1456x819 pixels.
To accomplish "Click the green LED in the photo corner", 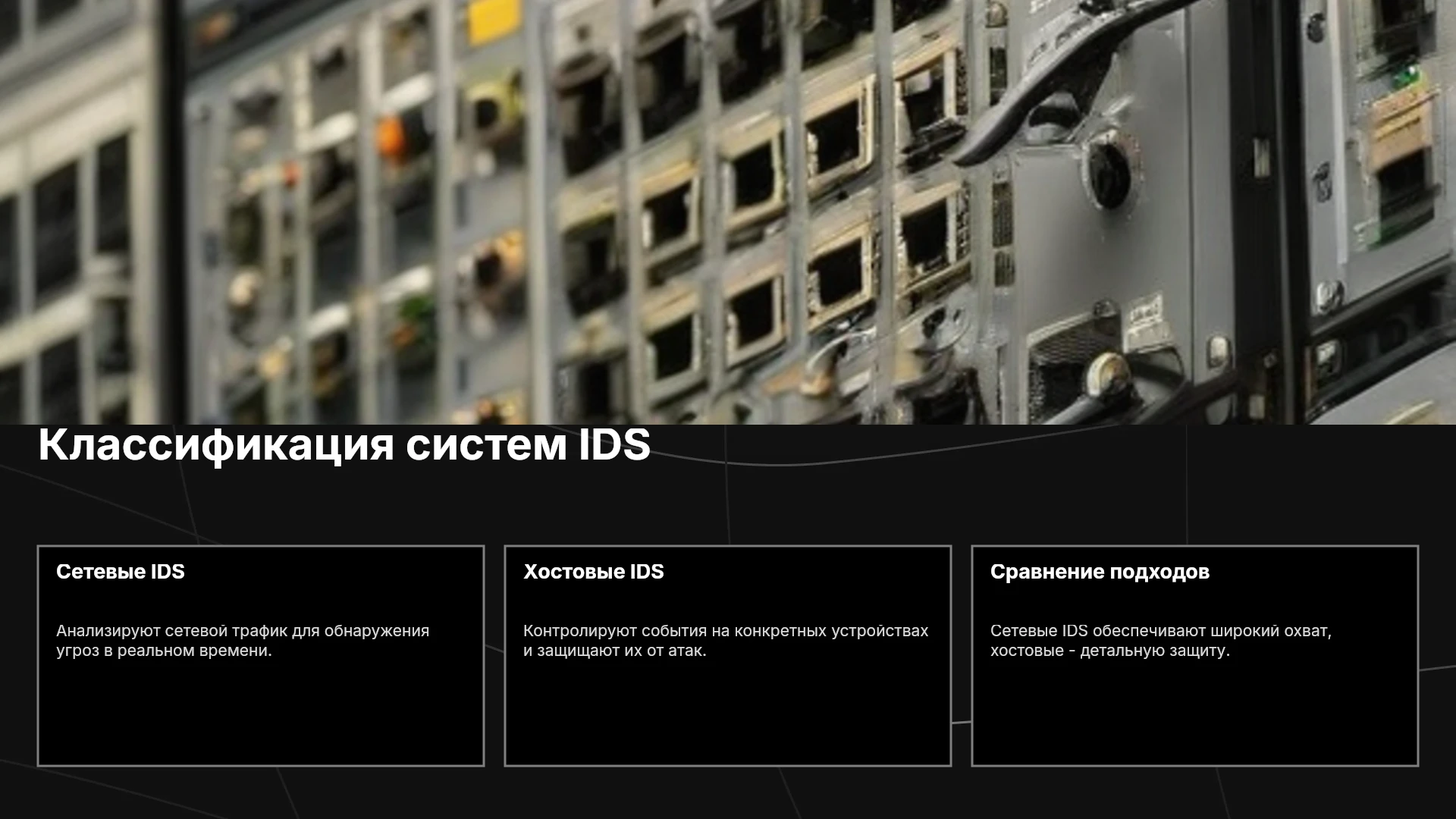I will (x=1410, y=74).
